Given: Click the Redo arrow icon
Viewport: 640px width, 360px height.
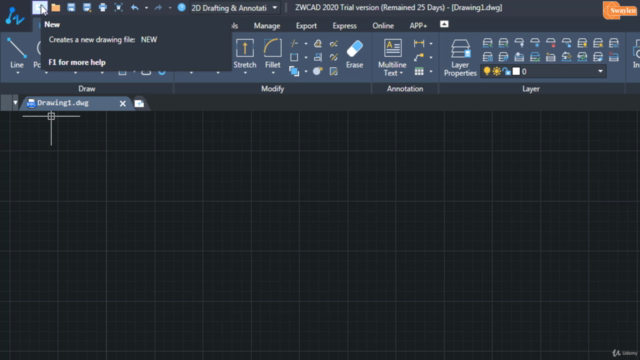Looking at the screenshot, I should tap(158, 7).
